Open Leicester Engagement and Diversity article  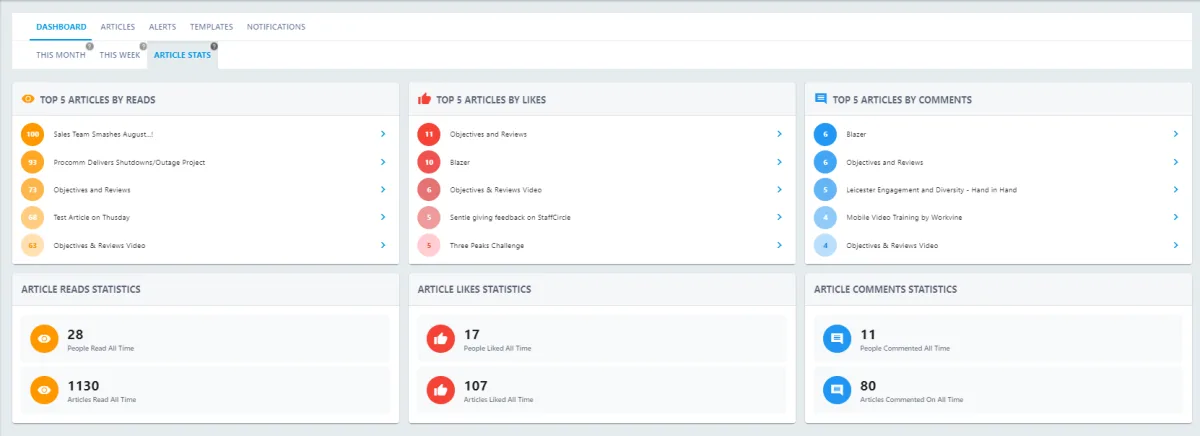[932, 190]
